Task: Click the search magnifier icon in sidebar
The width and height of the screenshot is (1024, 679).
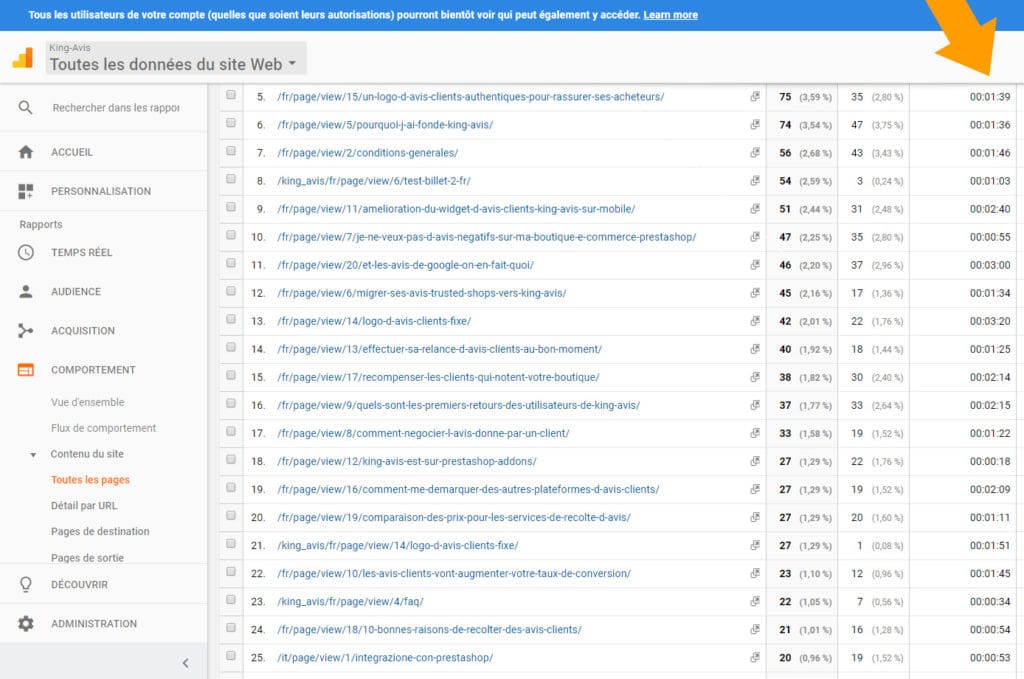Action: 25,108
